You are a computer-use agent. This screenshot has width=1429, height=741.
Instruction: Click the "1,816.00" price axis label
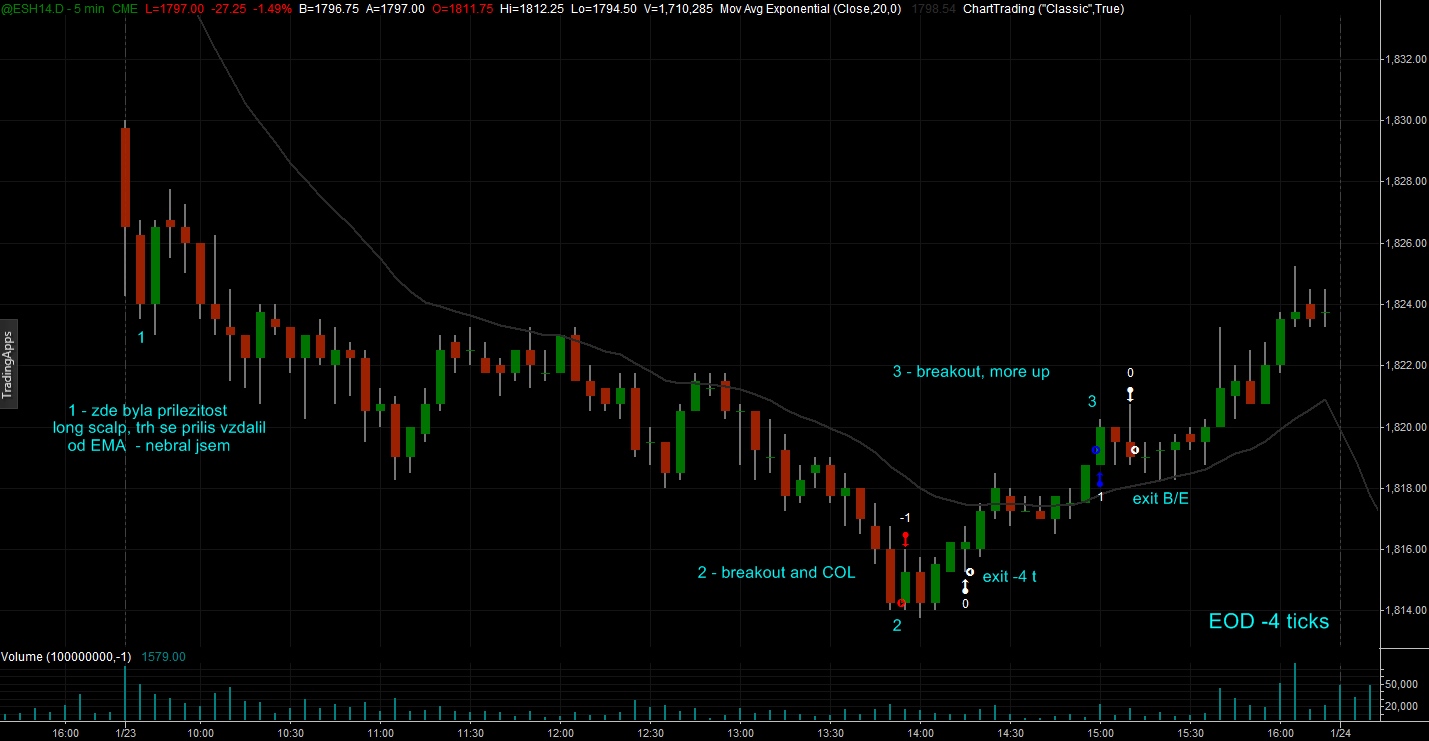1404,550
